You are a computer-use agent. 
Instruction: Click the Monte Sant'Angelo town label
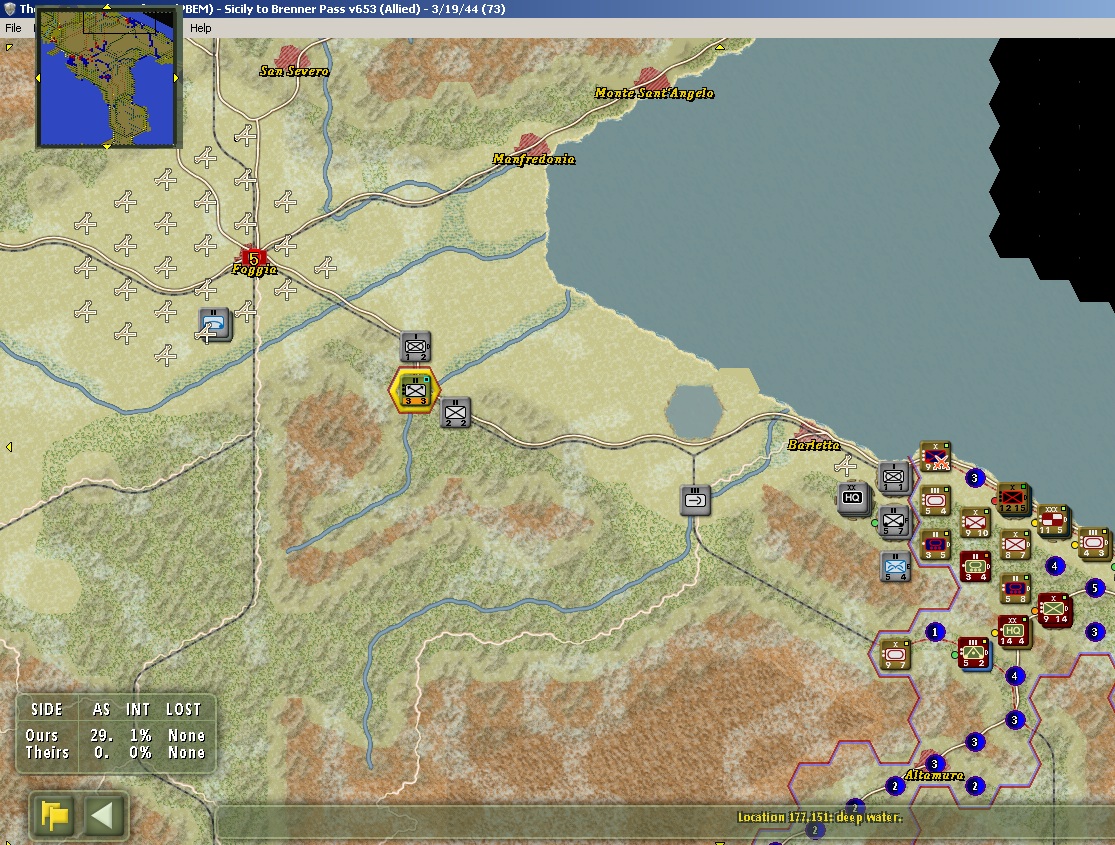(653, 93)
